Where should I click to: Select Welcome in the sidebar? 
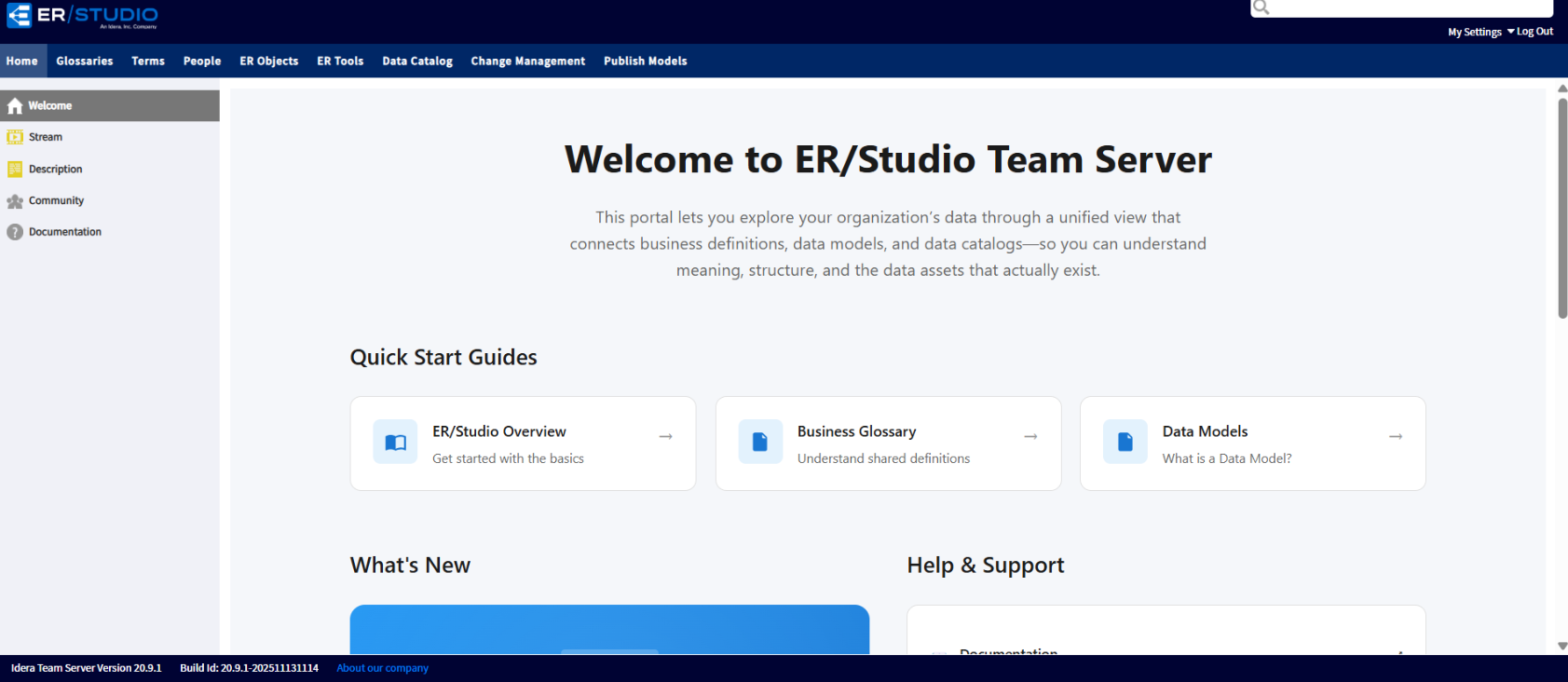click(110, 105)
